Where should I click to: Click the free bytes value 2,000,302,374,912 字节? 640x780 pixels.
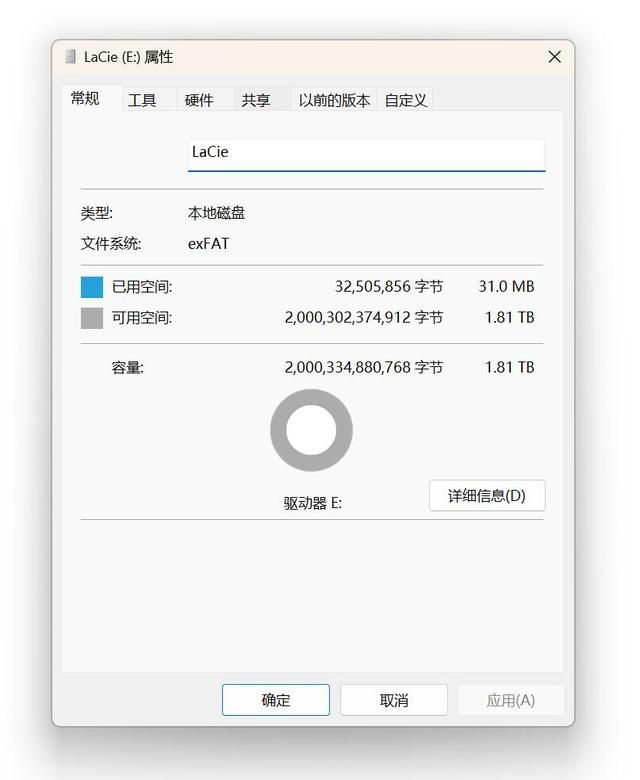coord(364,317)
